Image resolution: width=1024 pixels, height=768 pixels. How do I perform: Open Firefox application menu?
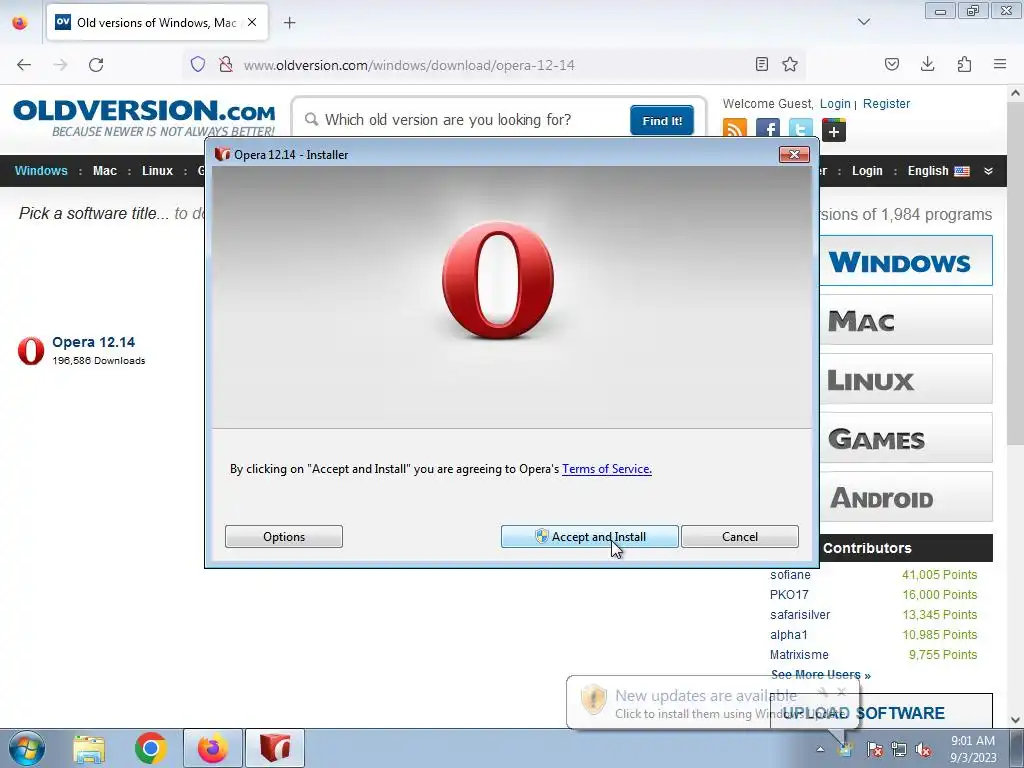coord(1000,64)
